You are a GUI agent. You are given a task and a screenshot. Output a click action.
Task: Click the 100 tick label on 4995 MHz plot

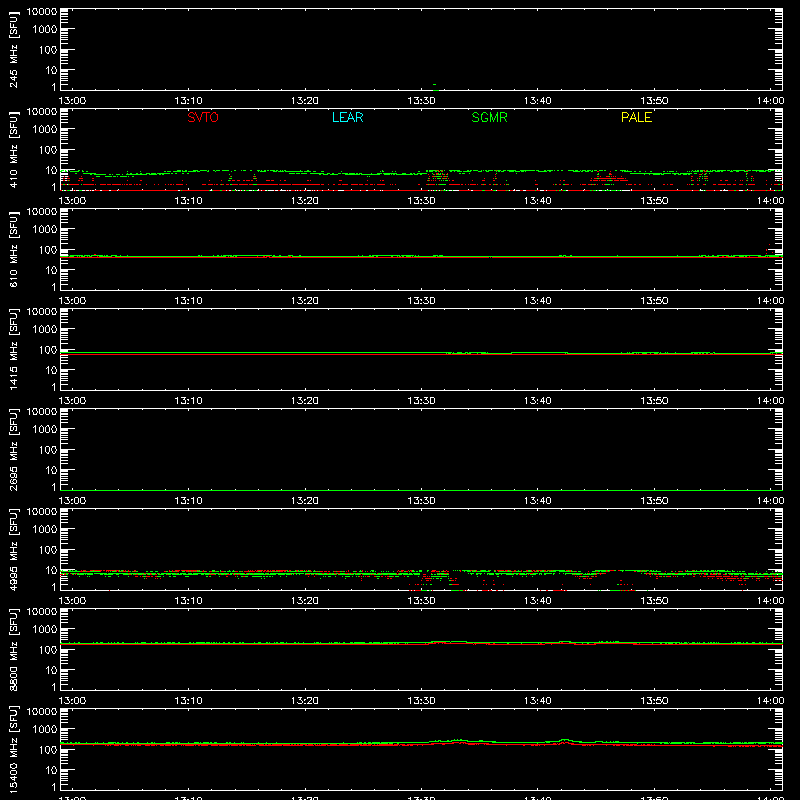[48, 550]
